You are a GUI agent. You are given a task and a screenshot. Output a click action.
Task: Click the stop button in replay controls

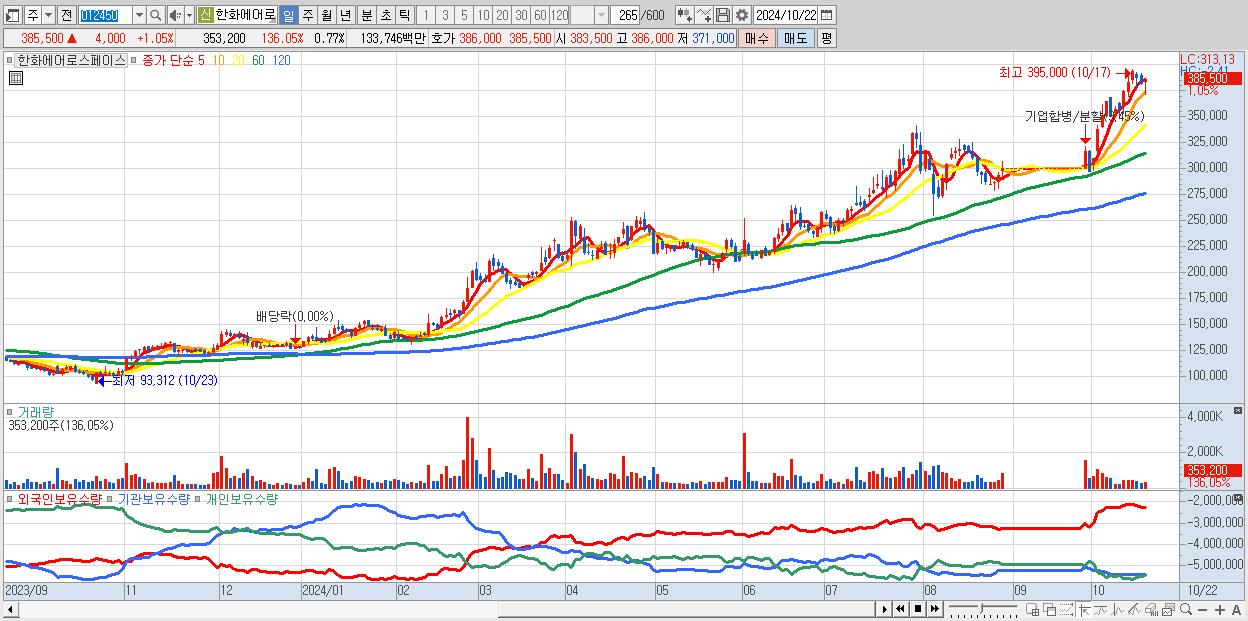point(918,609)
